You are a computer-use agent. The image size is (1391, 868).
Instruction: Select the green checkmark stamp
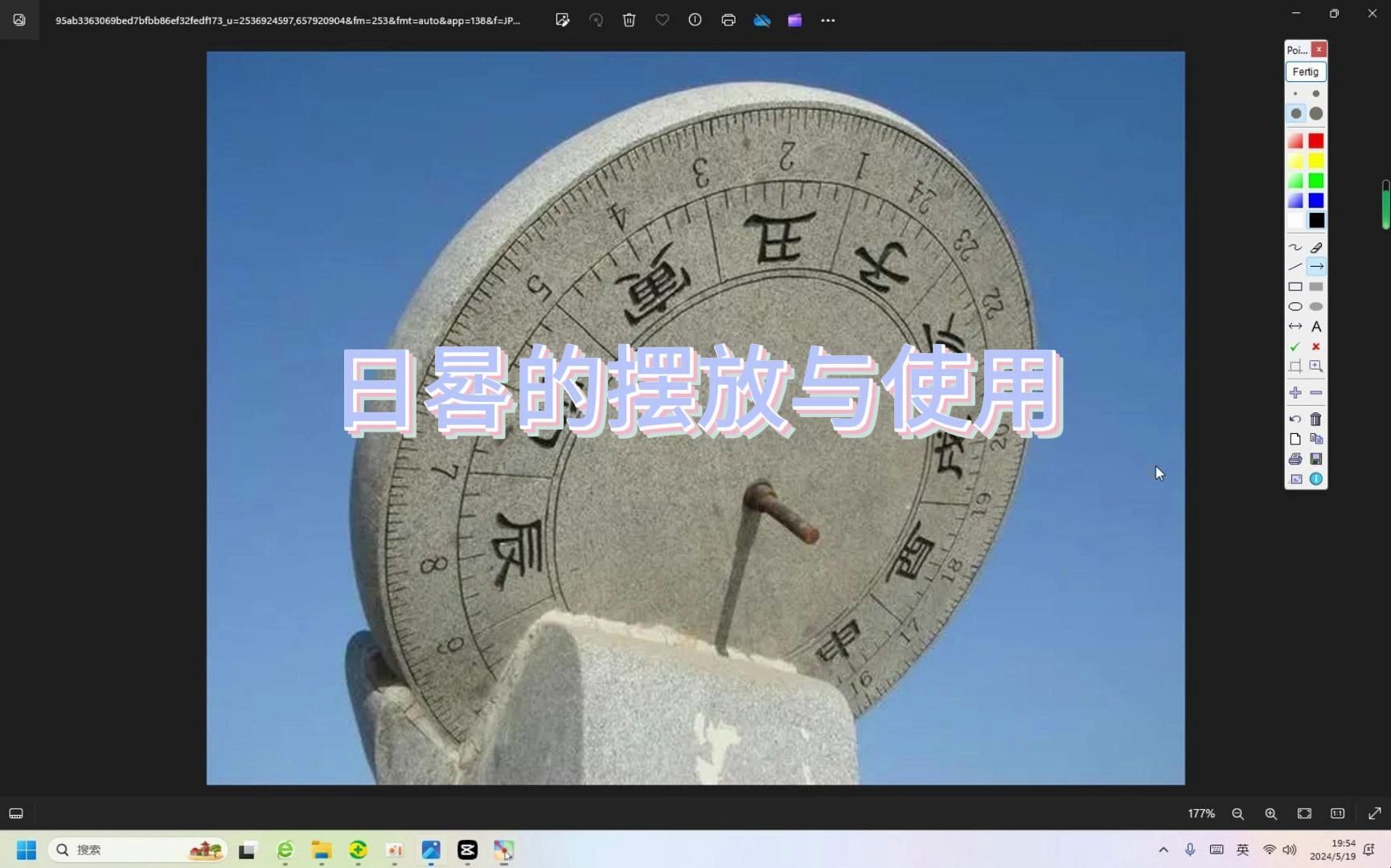tap(1295, 346)
